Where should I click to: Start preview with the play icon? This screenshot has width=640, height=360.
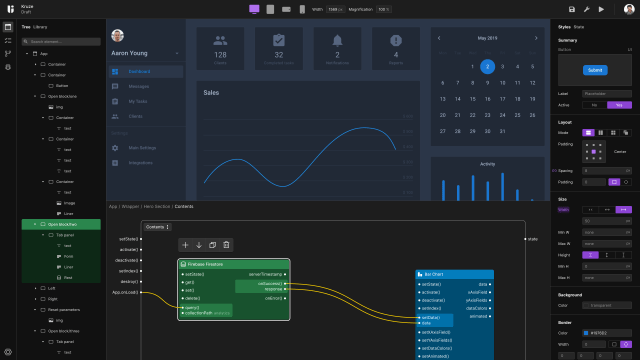tap(601, 9)
